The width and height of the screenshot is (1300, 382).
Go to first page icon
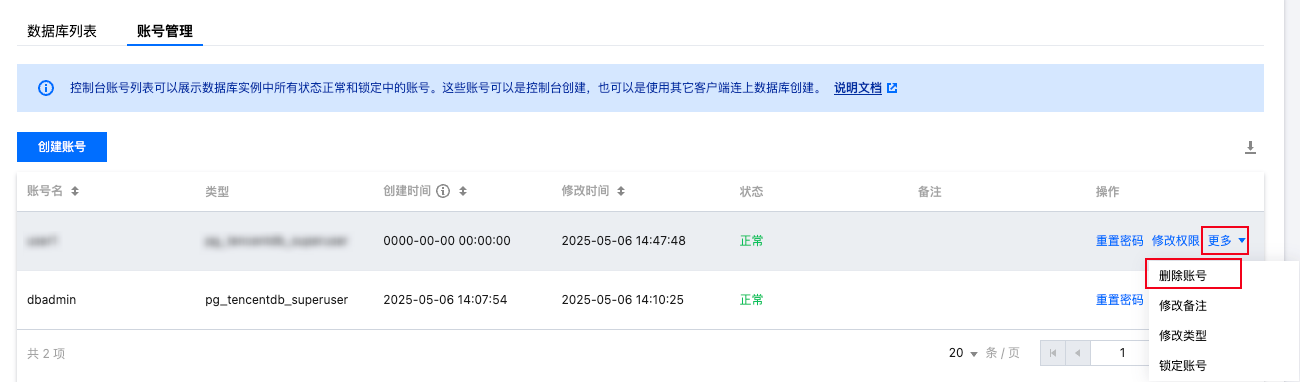click(x=1053, y=353)
